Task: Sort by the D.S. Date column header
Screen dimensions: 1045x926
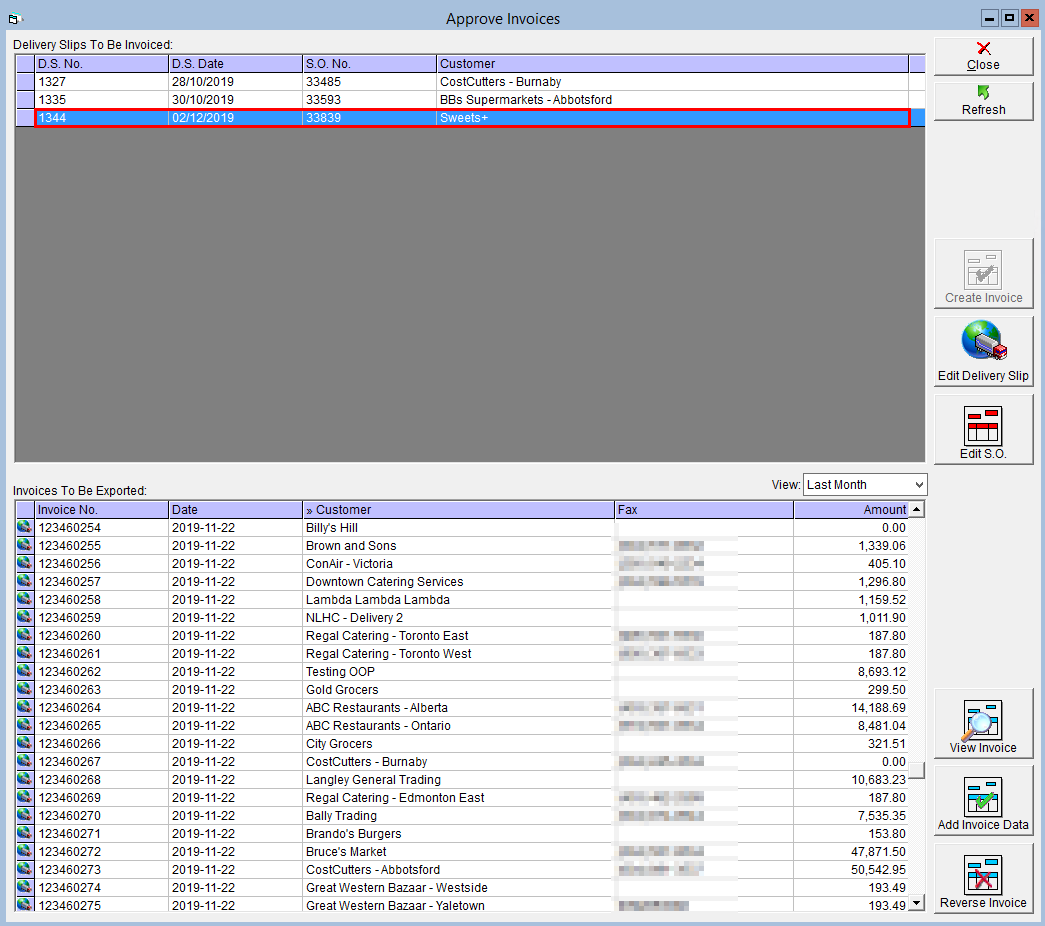Action: [x=235, y=63]
